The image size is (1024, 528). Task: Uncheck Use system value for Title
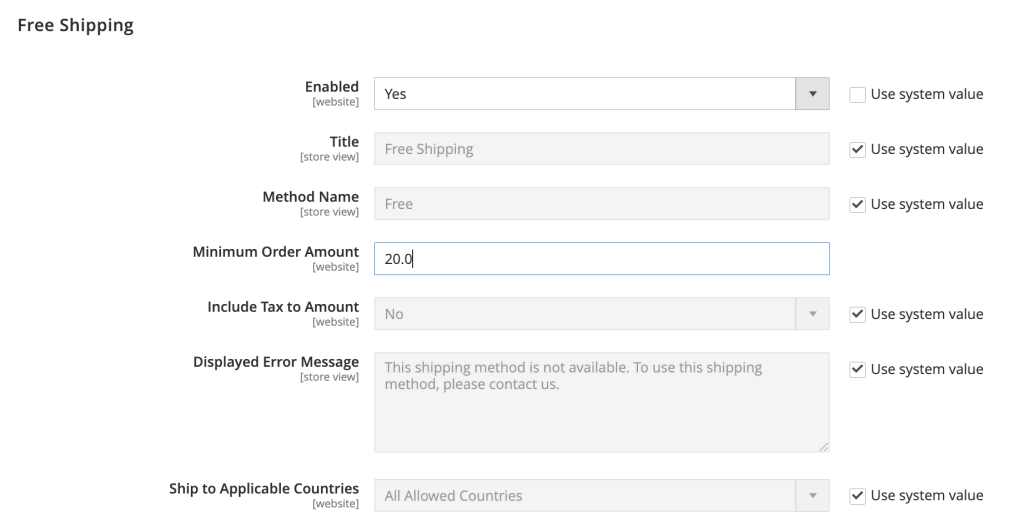857,149
